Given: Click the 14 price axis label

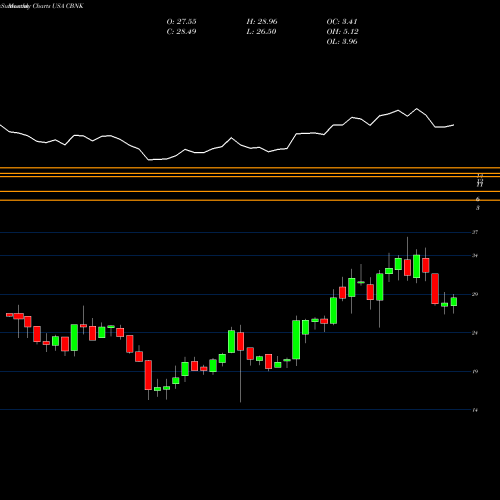Looking at the screenshot, I should tap(475, 410).
